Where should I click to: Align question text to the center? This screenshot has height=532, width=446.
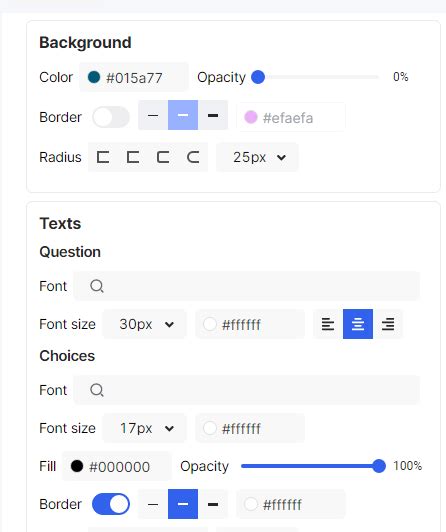(358, 324)
